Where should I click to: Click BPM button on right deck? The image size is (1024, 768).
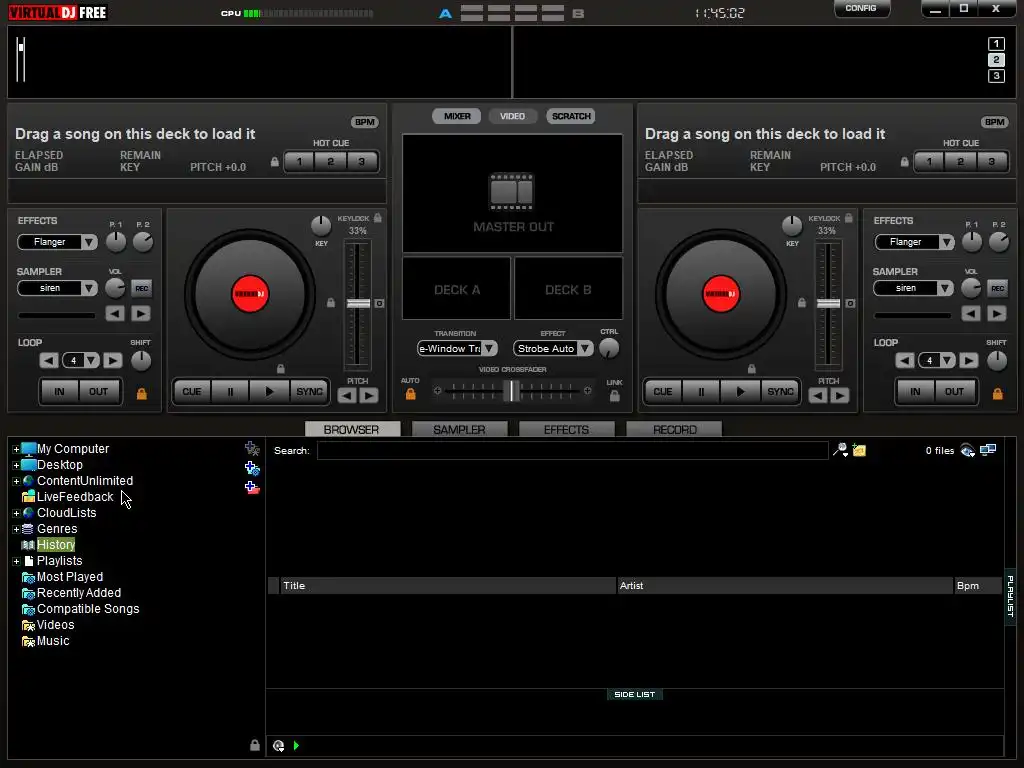[x=995, y=122]
